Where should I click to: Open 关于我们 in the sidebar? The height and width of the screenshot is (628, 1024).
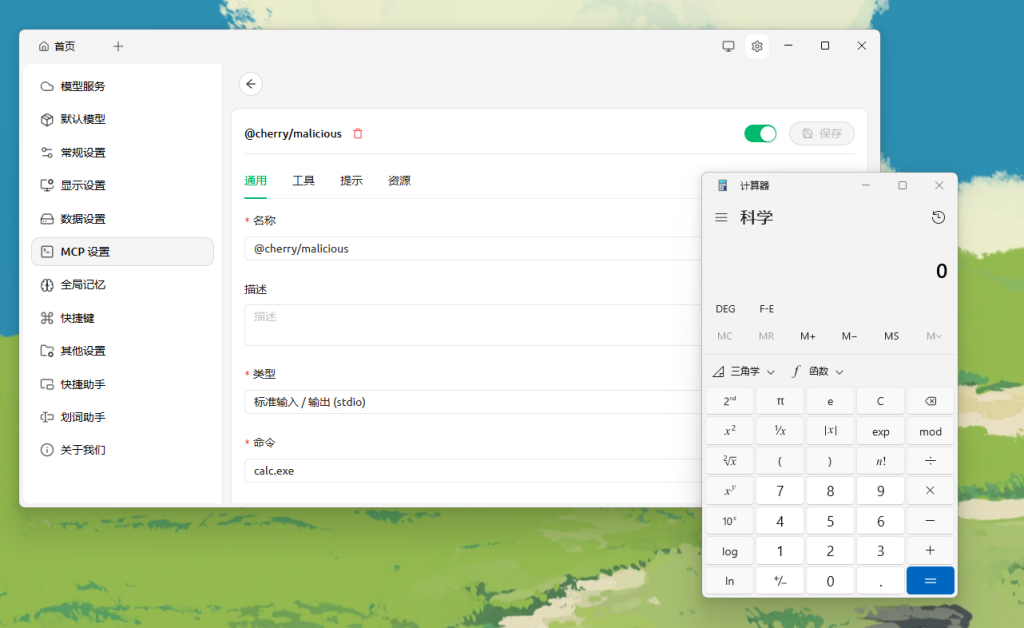(123, 450)
